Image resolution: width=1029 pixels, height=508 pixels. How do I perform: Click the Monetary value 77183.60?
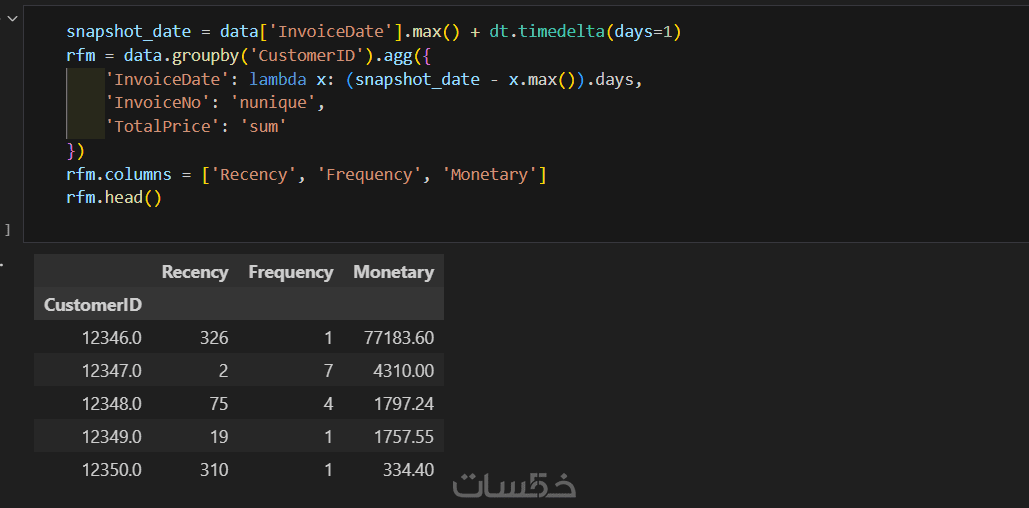(x=399, y=338)
